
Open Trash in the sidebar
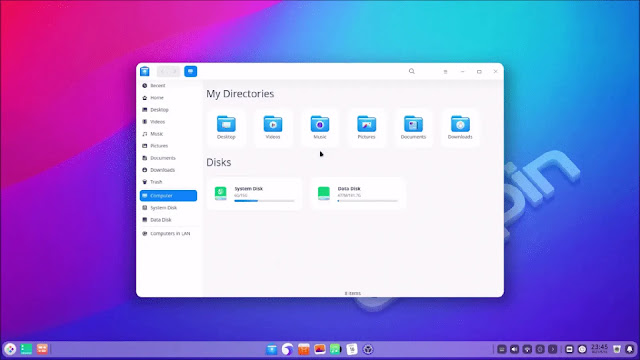tap(168, 182)
